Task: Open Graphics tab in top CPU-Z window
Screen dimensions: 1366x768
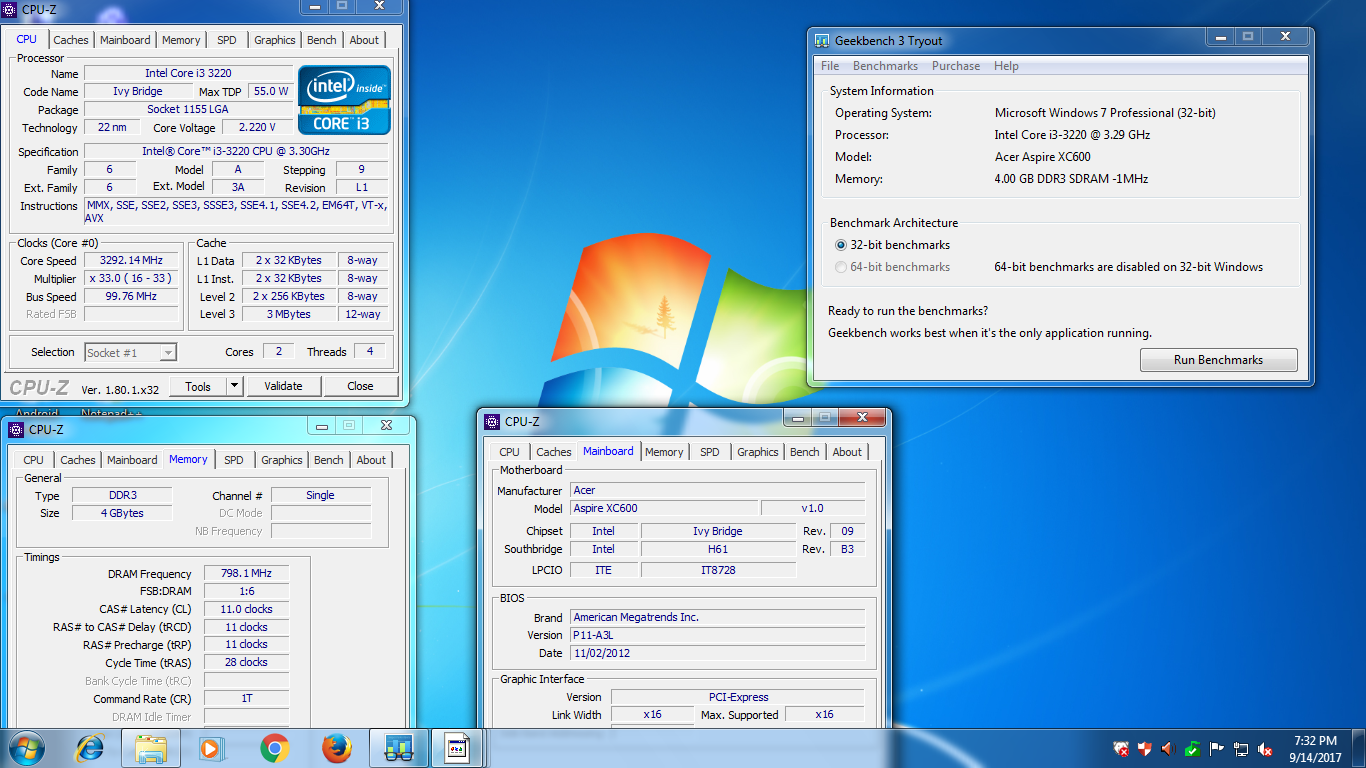Action: [275, 40]
